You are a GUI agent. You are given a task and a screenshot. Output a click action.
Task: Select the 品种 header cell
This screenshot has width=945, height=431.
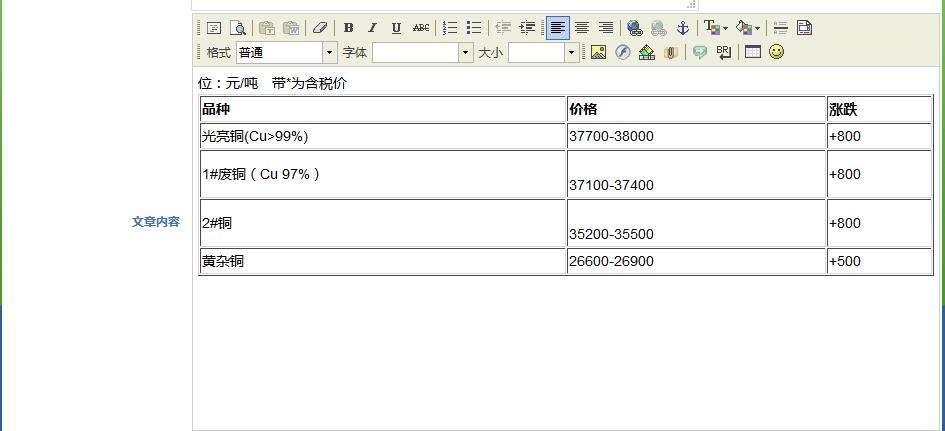pos(383,109)
